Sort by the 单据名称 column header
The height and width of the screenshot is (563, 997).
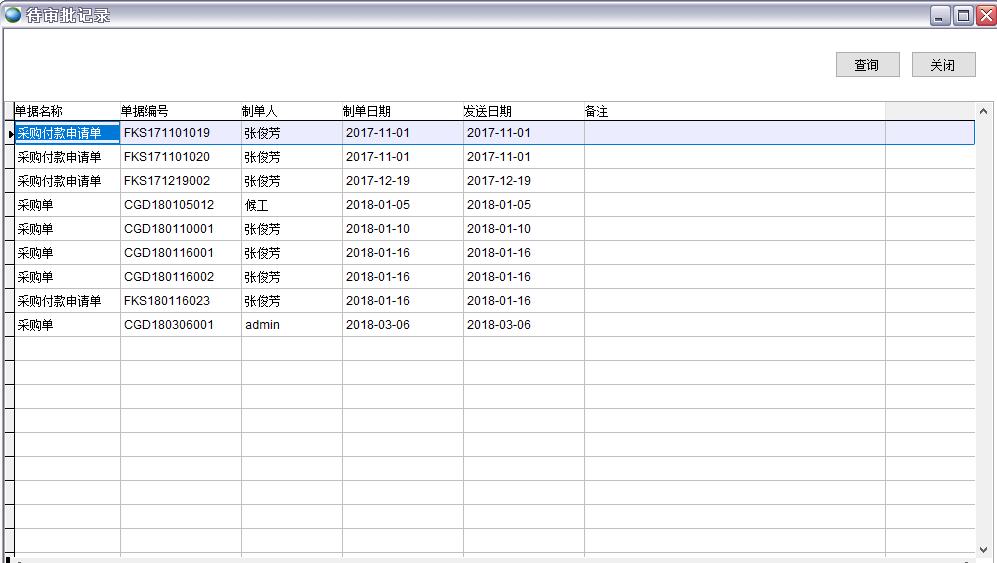click(40, 111)
